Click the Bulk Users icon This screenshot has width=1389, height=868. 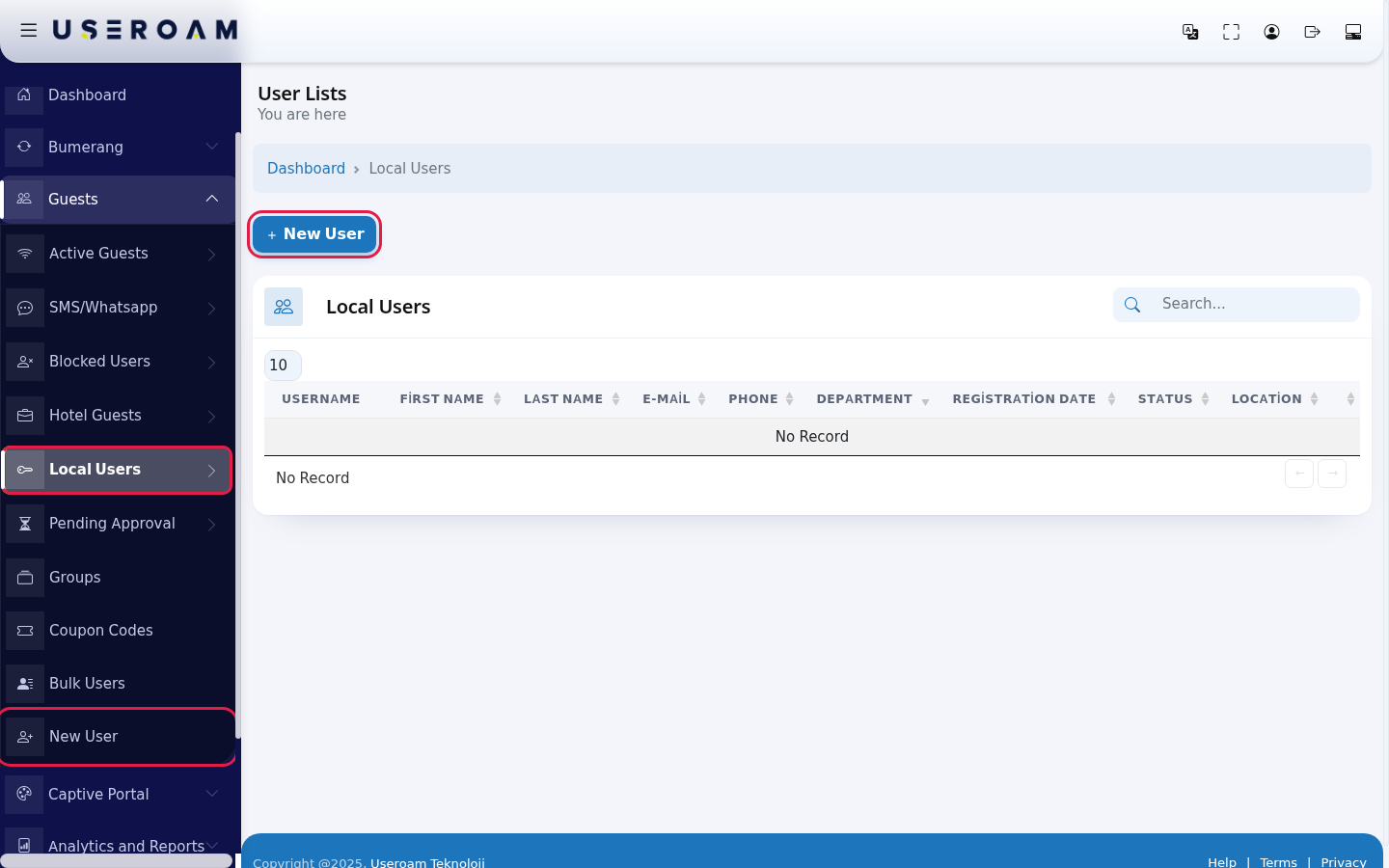coord(25,684)
